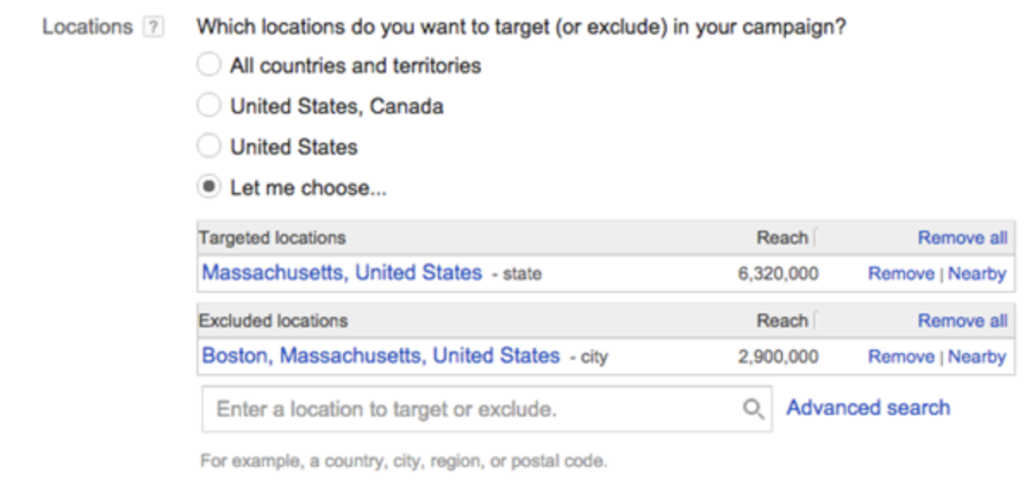This screenshot has height=496, width=1024.
Task: Show Nearby locations for Massachusetts
Action: coord(977,274)
